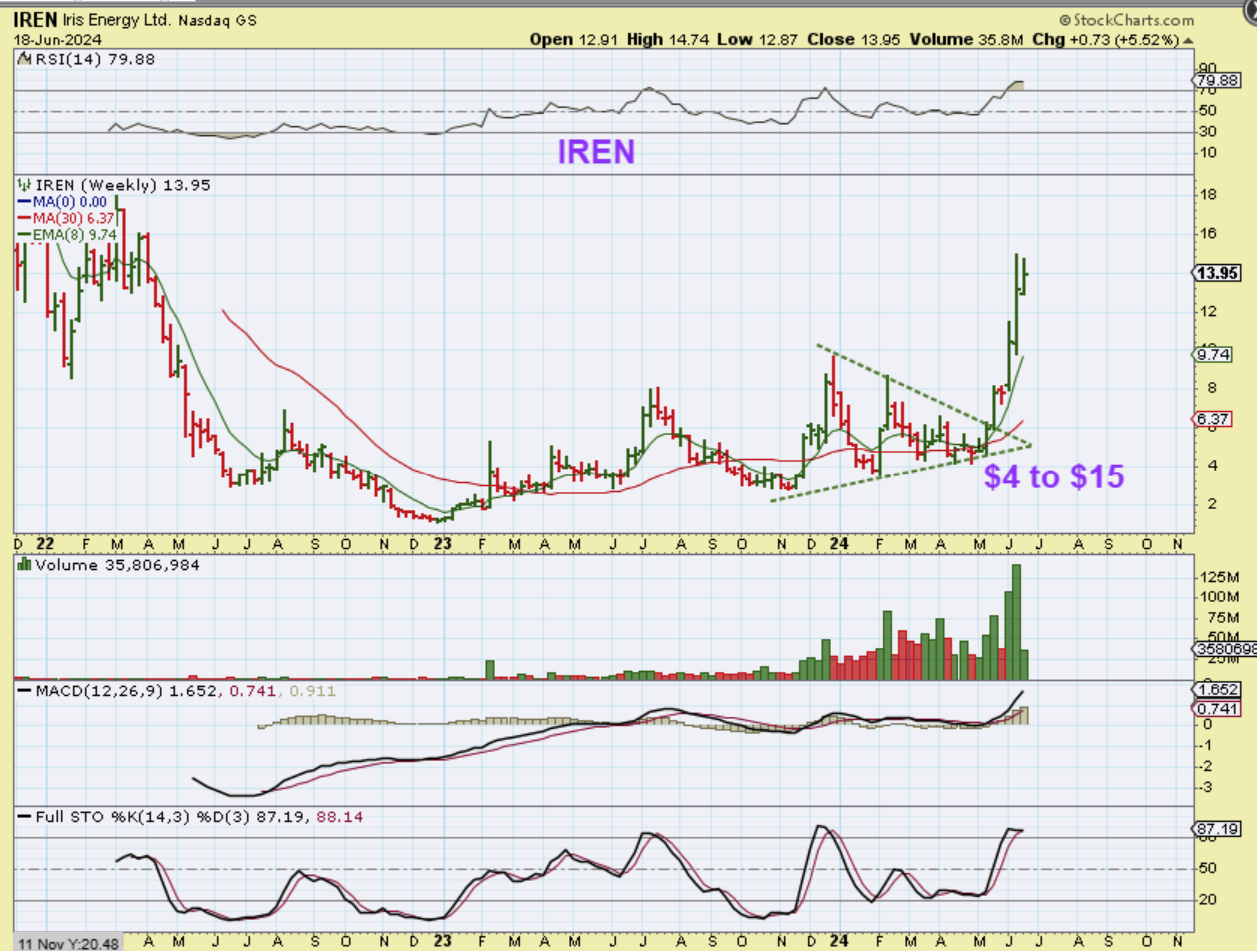Click the small icon beside RSI(14) legend
The width and height of the screenshot is (1257, 951).
click(x=23, y=59)
